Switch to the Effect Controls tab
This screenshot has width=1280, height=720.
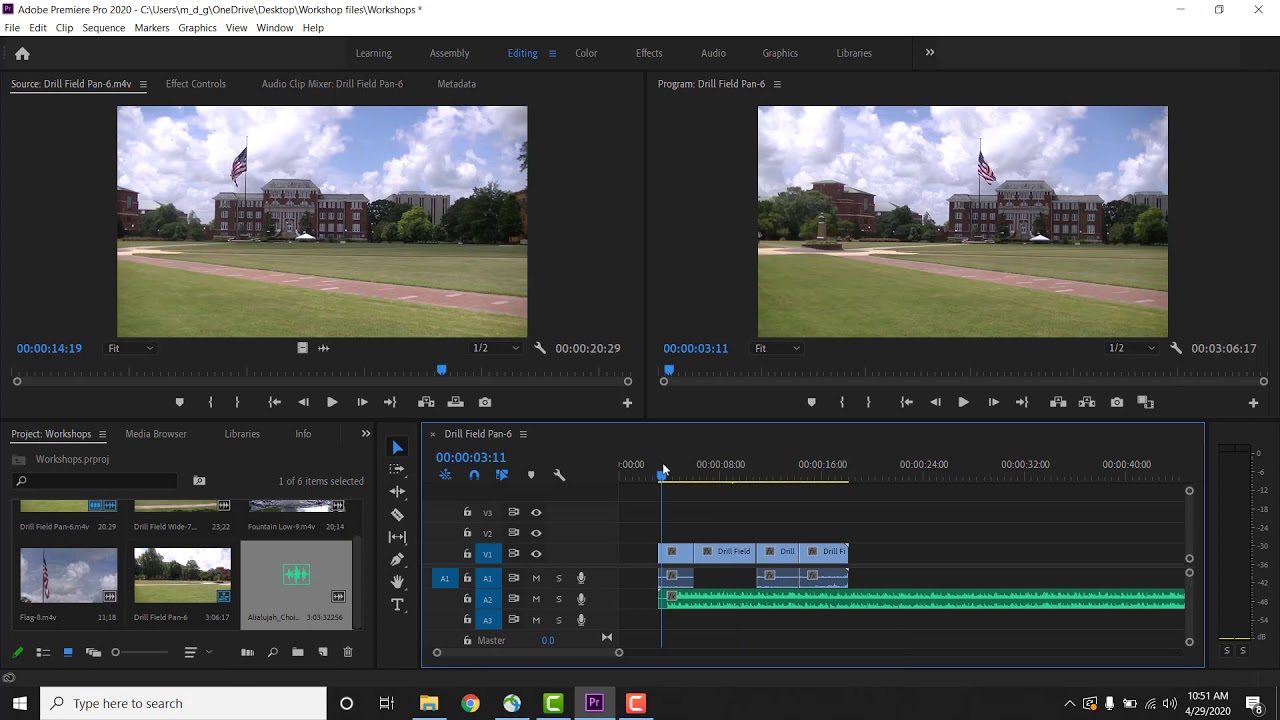tap(196, 84)
